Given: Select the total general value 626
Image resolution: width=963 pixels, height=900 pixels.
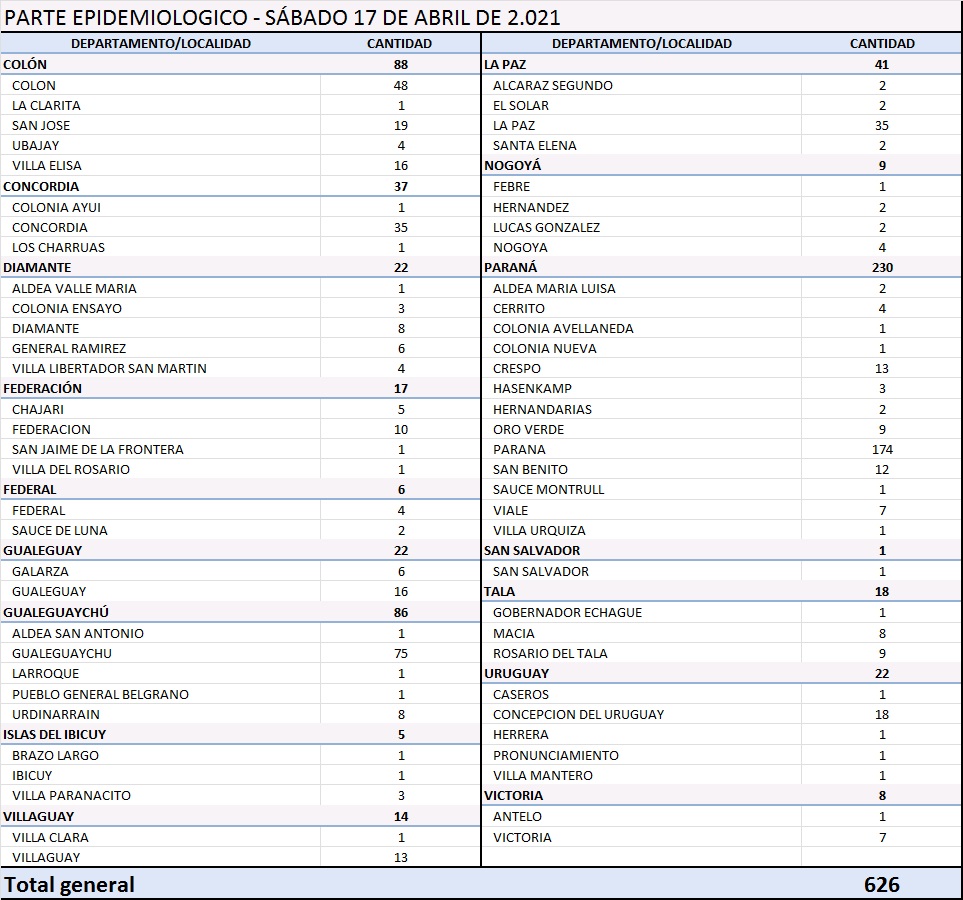Looking at the screenshot, I should [881, 885].
